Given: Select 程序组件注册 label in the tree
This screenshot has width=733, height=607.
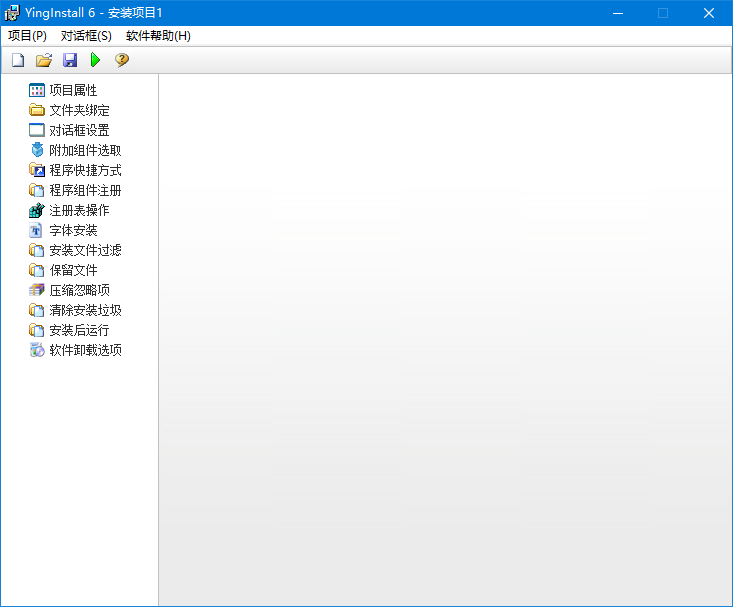Looking at the screenshot, I should (x=86, y=190).
